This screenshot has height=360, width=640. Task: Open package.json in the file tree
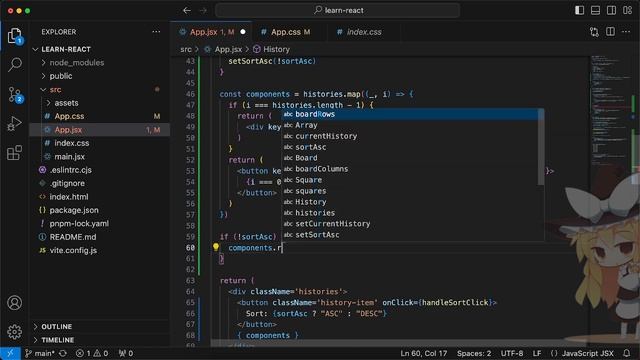(73, 211)
